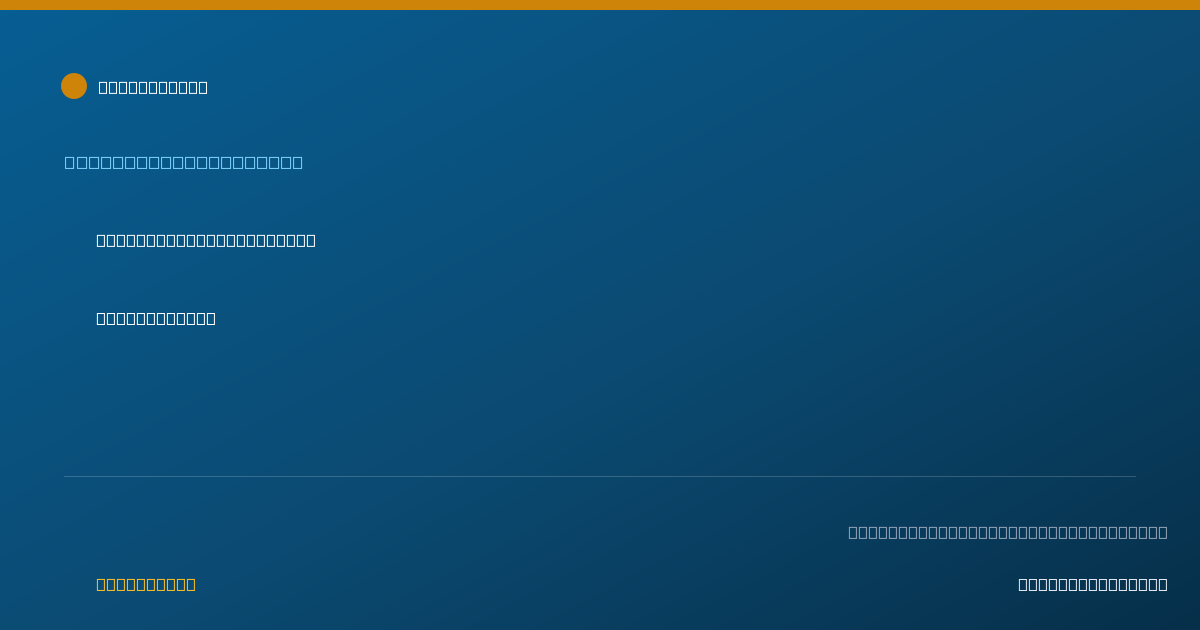Image resolution: width=1200 pixels, height=630 pixels.
Task: Select the second, shorter indented white line
Action: tap(156, 318)
